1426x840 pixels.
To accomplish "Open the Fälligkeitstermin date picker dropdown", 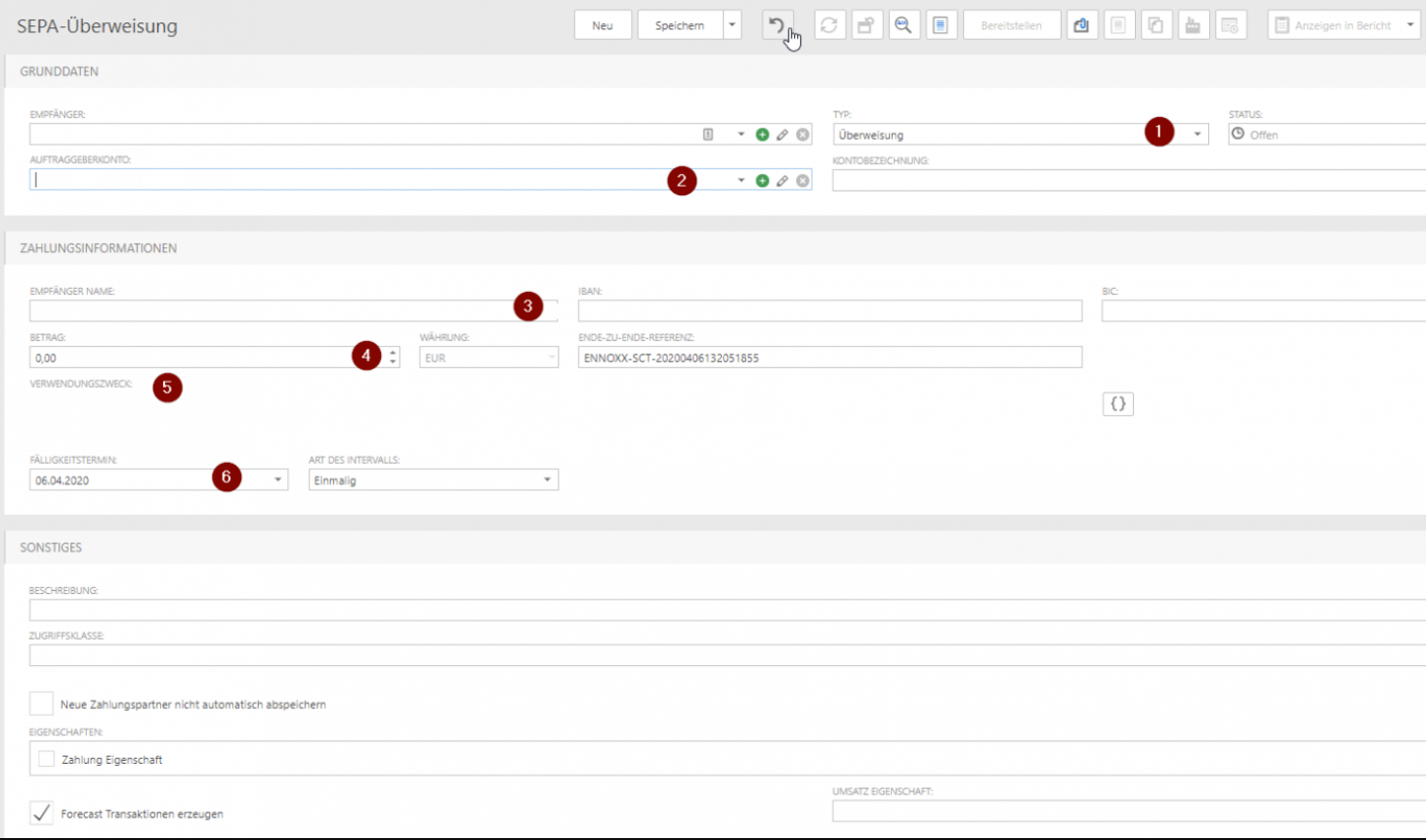I will click(277, 480).
